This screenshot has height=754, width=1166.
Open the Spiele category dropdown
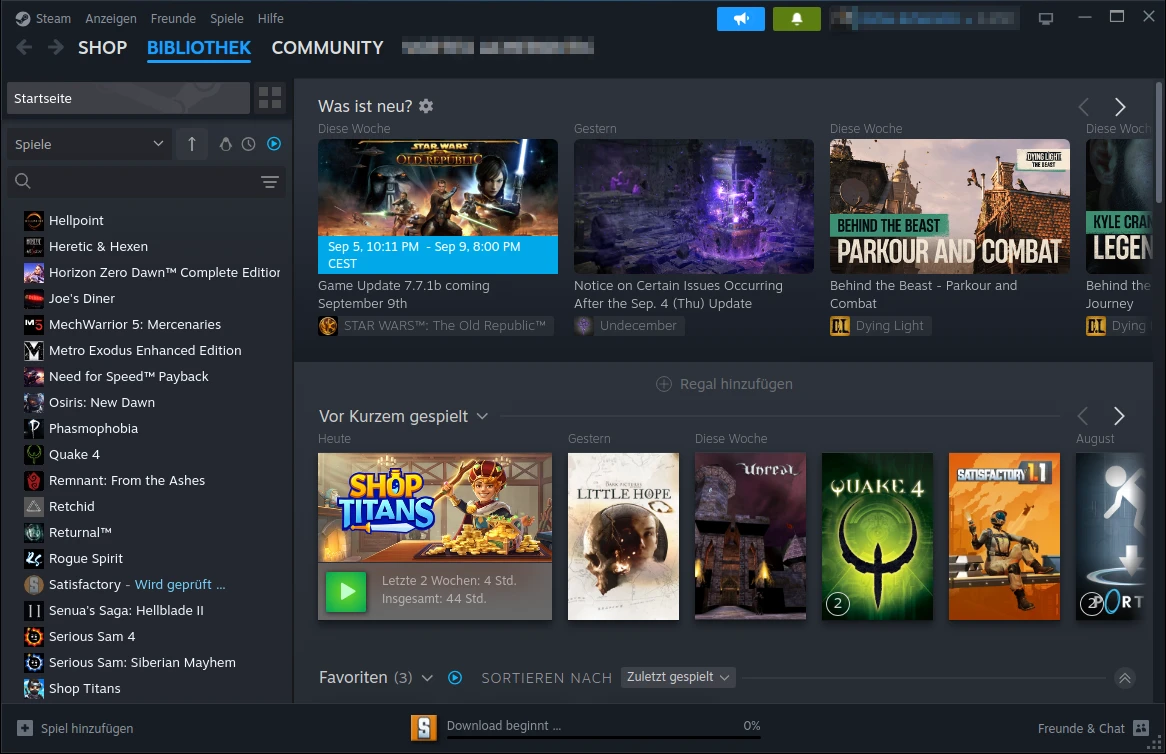[88, 143]
